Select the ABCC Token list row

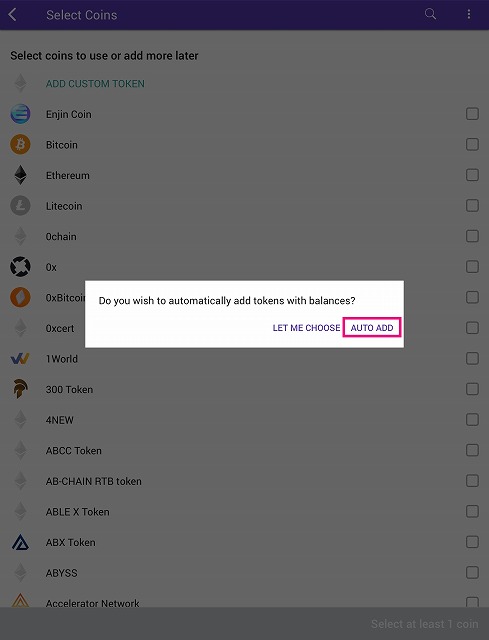tap(244, 450)
